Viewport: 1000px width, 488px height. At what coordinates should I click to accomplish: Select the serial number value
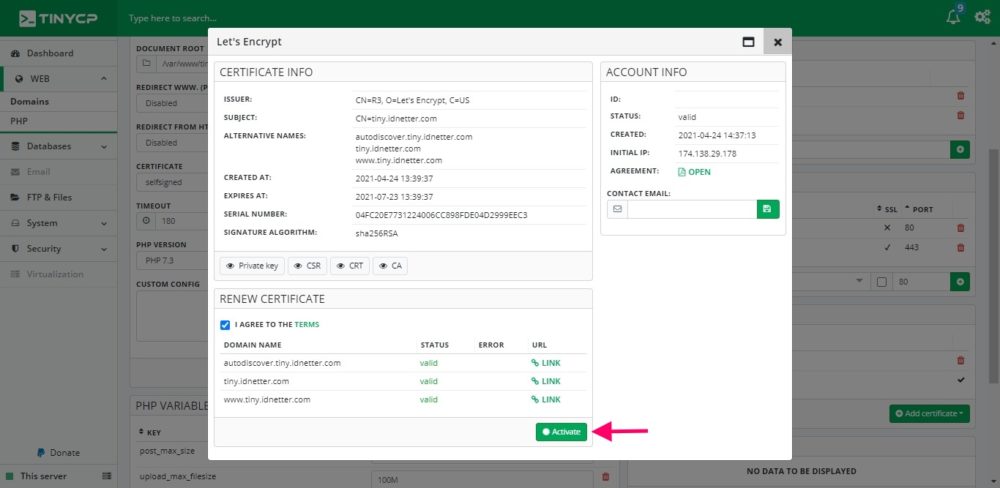(x=441, y=215)
